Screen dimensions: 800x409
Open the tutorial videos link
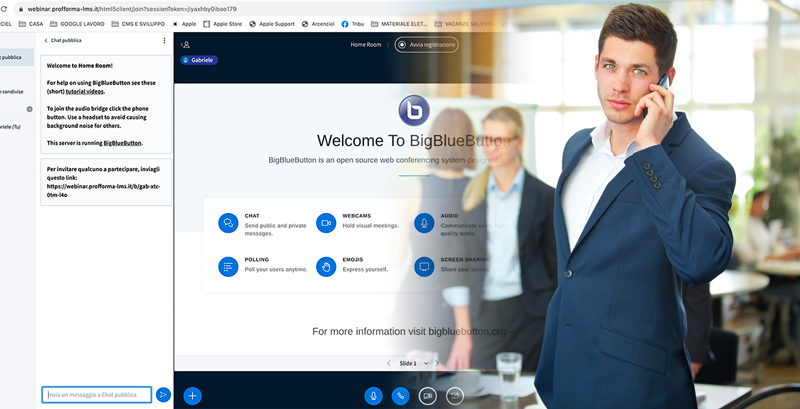pos(85,91)
